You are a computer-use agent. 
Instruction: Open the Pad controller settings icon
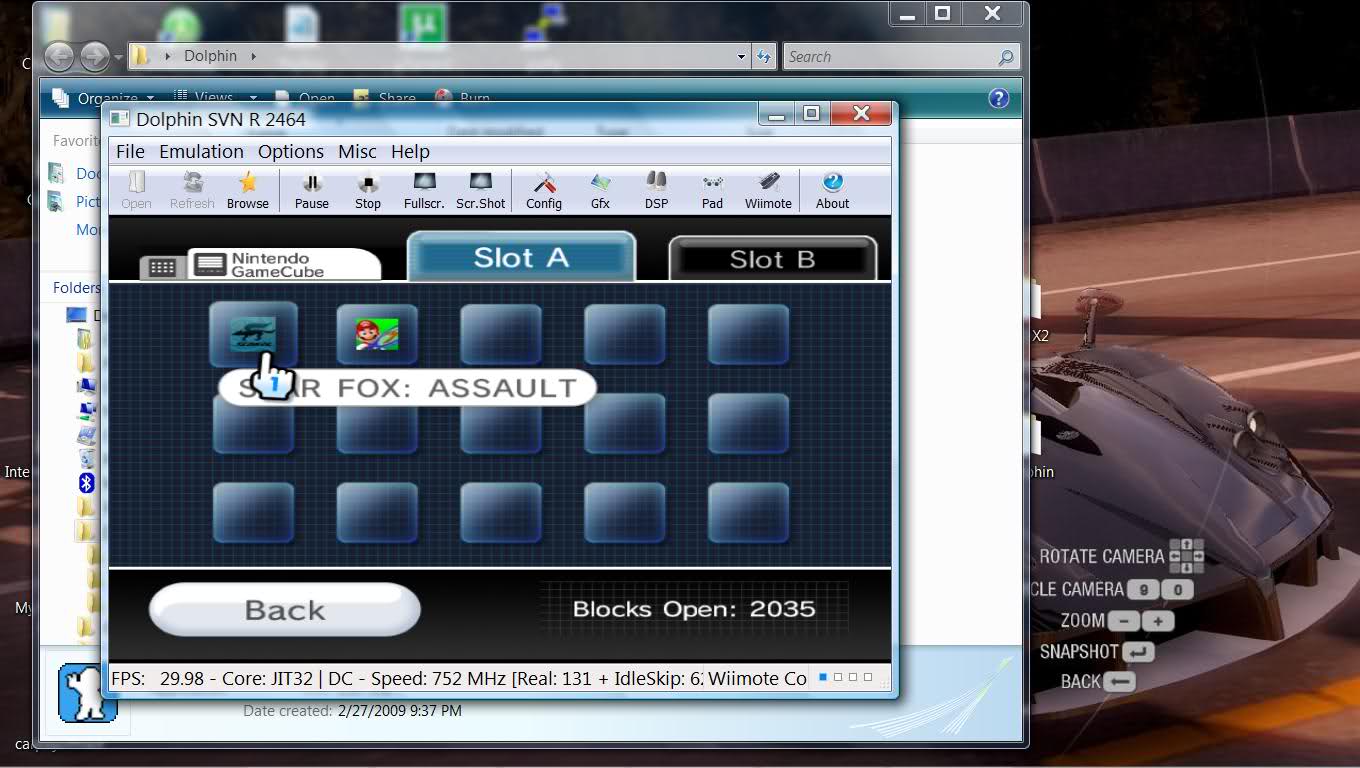712,190
